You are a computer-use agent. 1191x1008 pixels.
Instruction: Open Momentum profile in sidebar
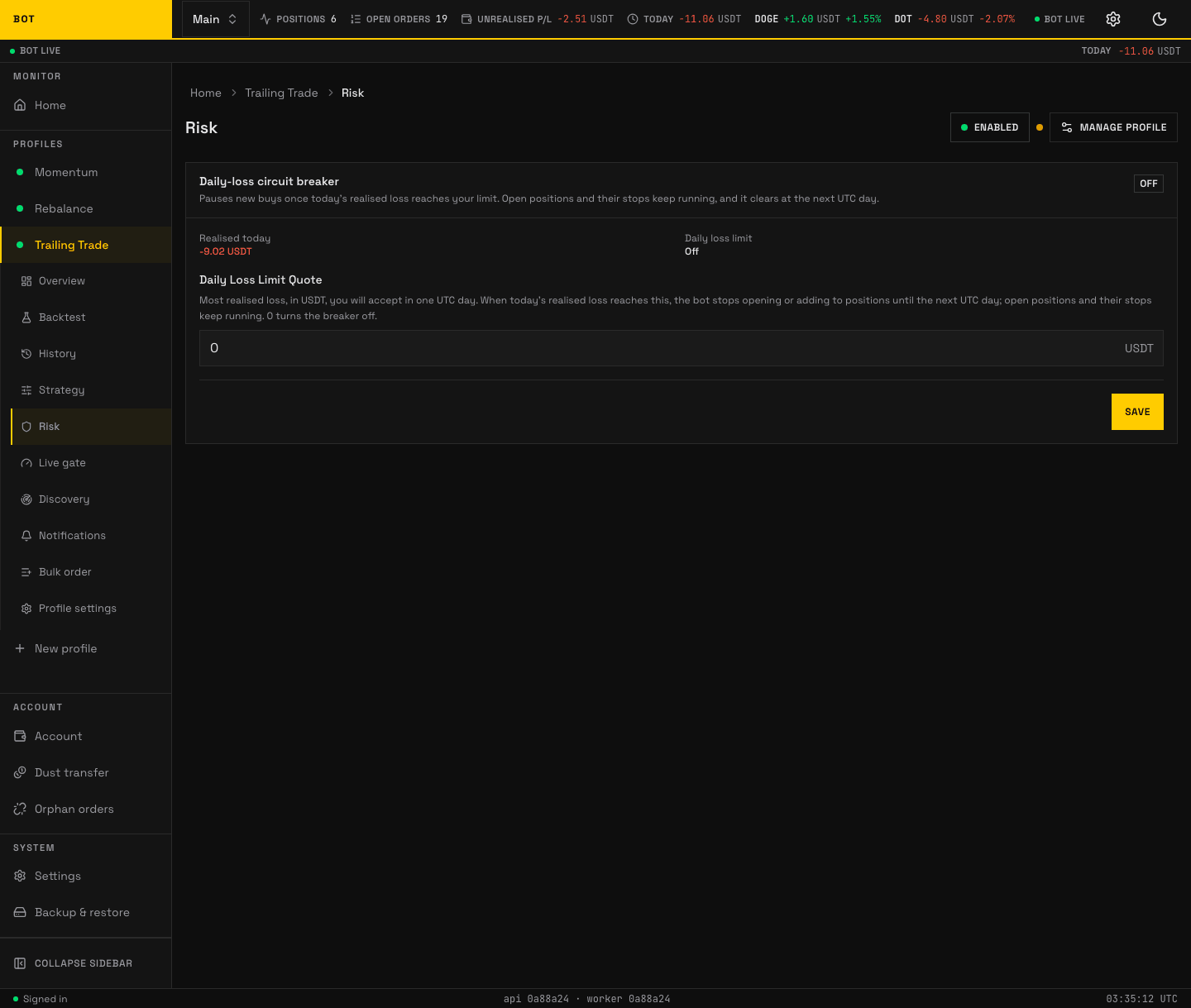(86, 172)
